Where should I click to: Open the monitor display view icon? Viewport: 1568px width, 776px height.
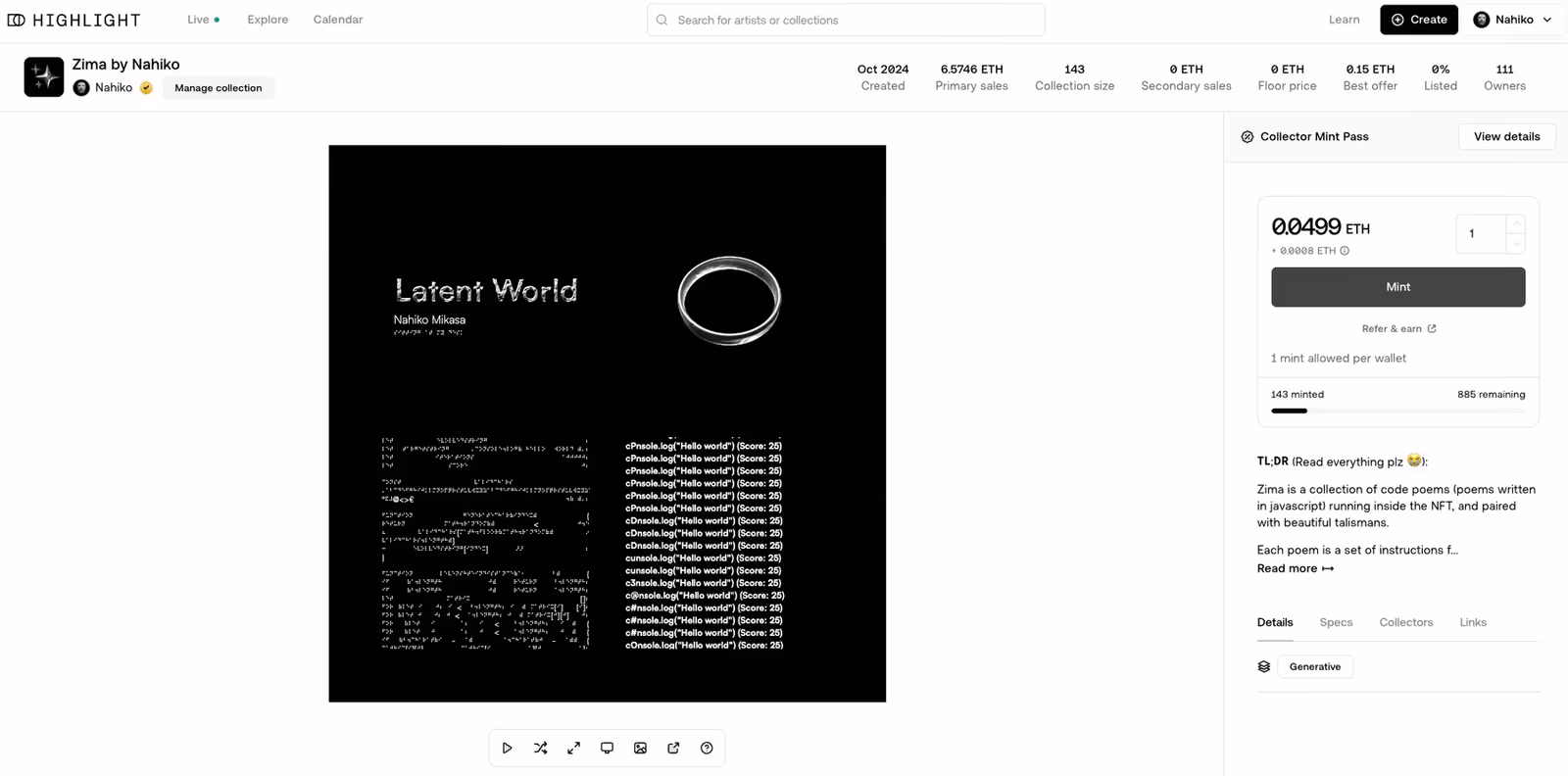[x=607, y=748]
